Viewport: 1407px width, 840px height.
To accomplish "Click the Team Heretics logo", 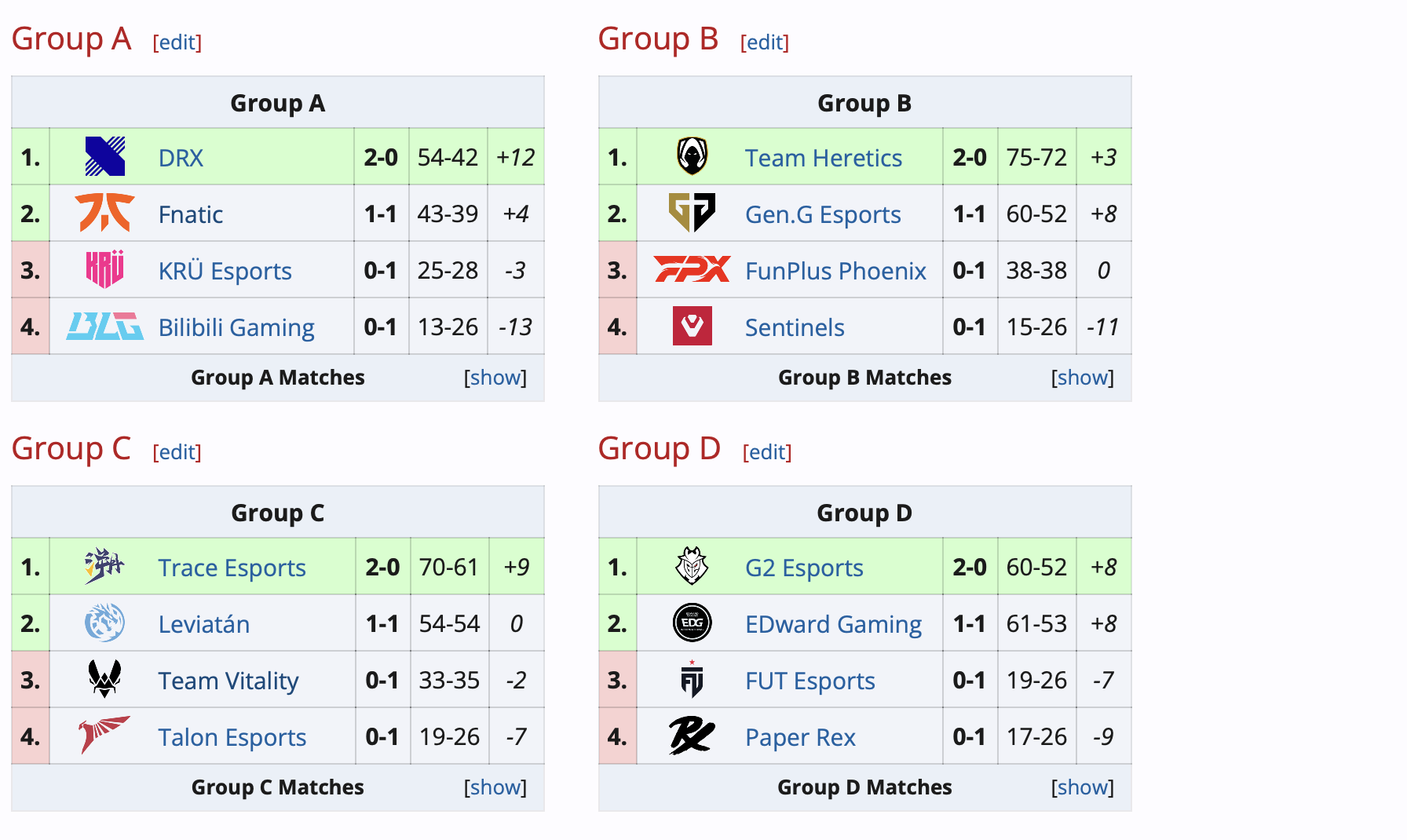I will tap(692, 156).
